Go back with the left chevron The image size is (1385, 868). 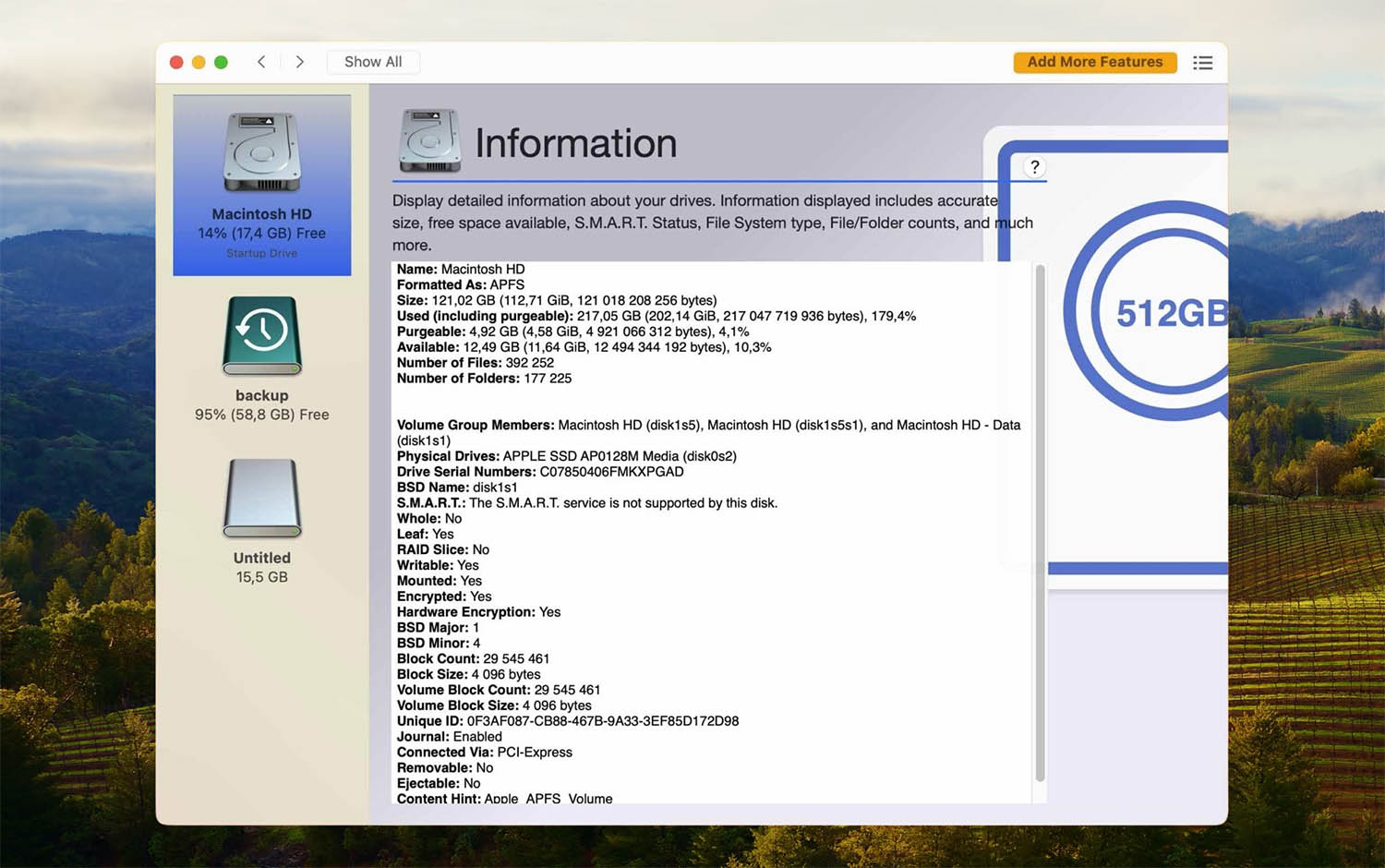coord(261,62)
